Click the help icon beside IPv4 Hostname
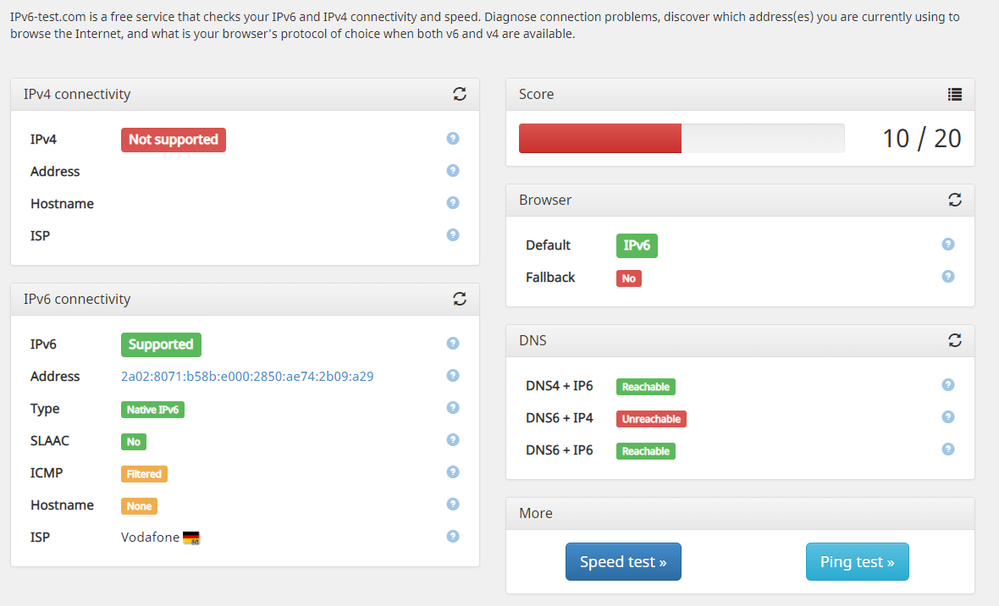999x606 pixels. click(x=452, y=203)
